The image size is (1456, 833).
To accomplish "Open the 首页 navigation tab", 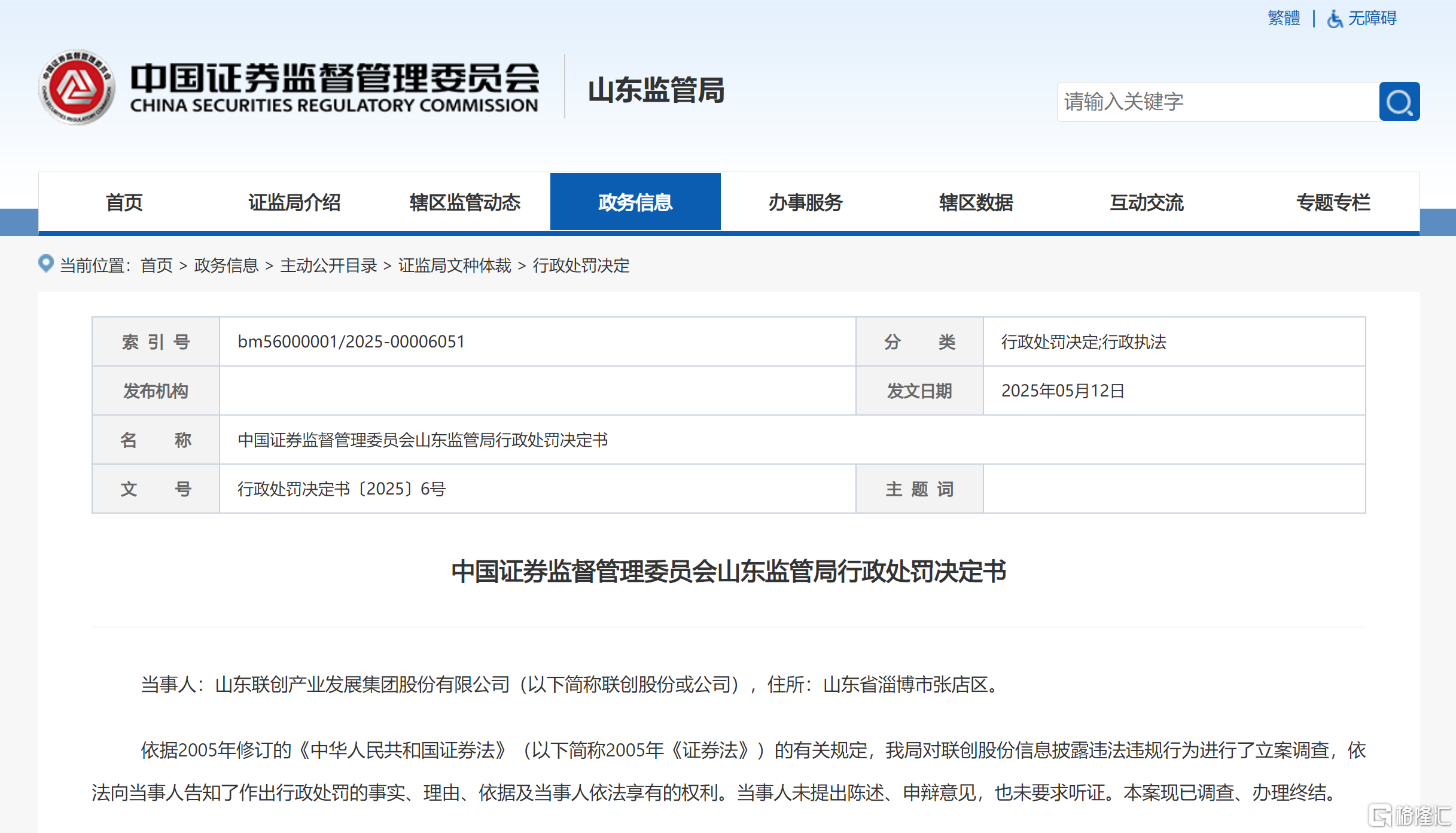I will [124, 203].
